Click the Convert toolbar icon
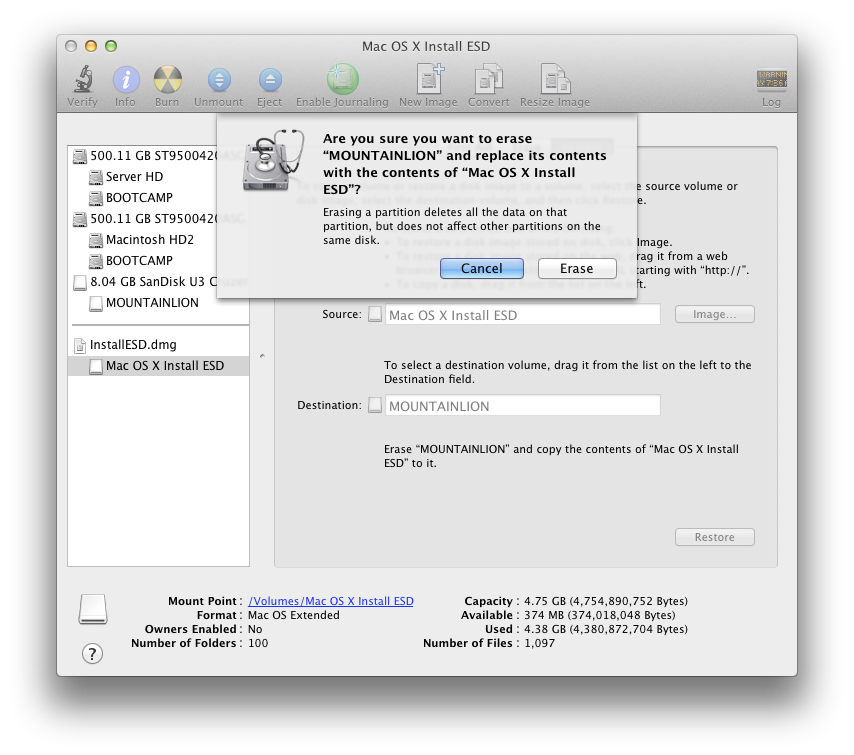This screenshot has width=854, height=755. (489, 80)
